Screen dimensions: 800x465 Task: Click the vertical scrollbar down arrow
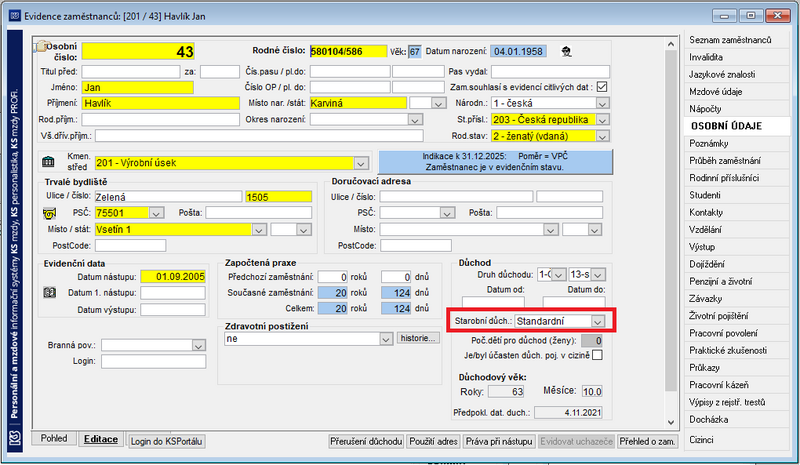671,423
